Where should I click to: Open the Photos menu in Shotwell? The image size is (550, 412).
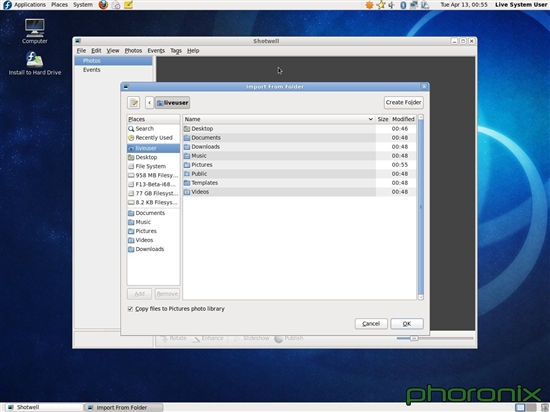pyautogui.click(x=133, y=51)
